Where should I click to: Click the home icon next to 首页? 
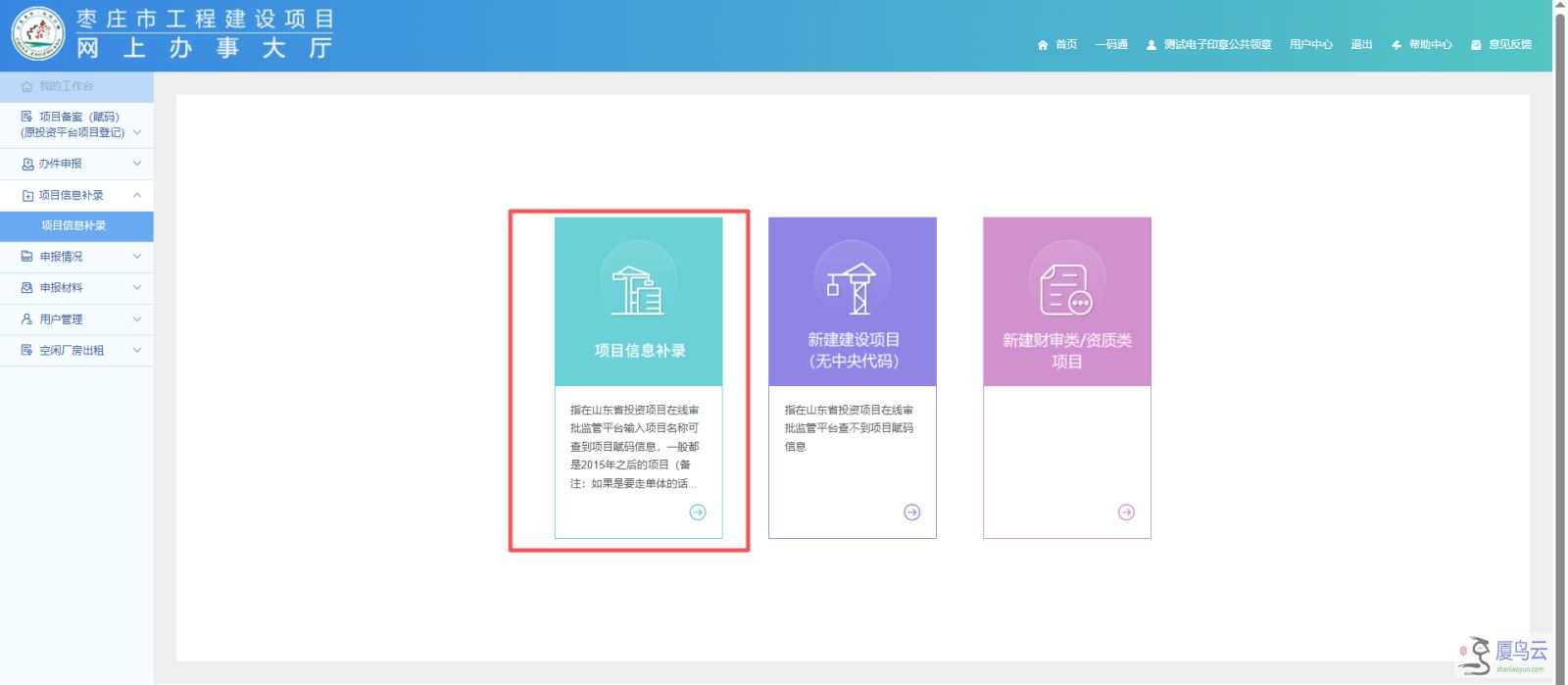coord(1043,45)
